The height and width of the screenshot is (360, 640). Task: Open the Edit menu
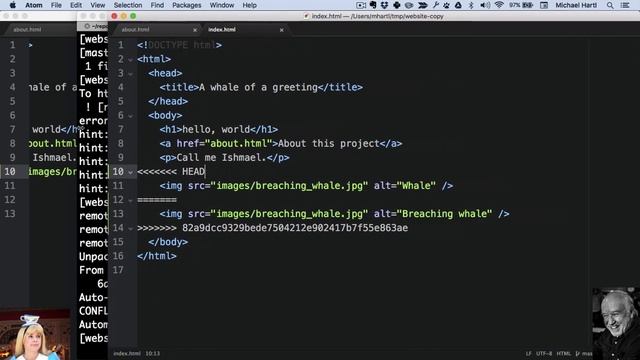coord(76,5)
